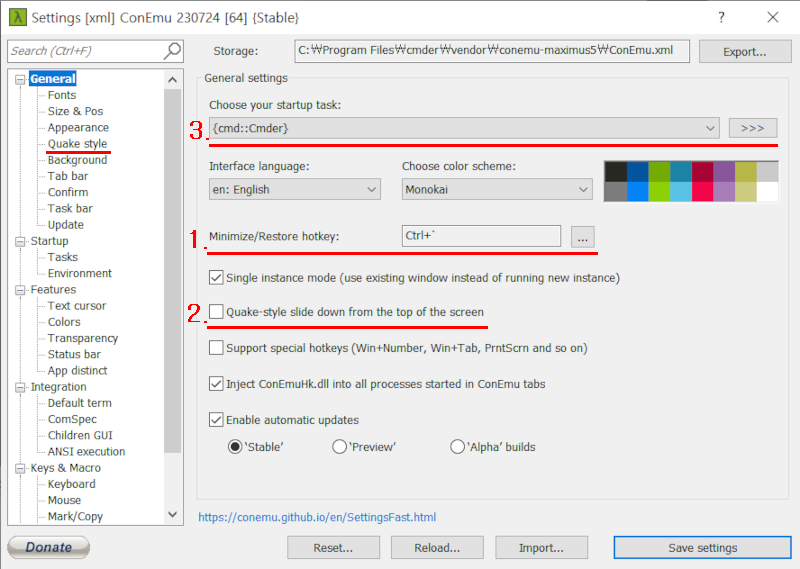Collapse the Startup tree node

[x=20, y=241]
